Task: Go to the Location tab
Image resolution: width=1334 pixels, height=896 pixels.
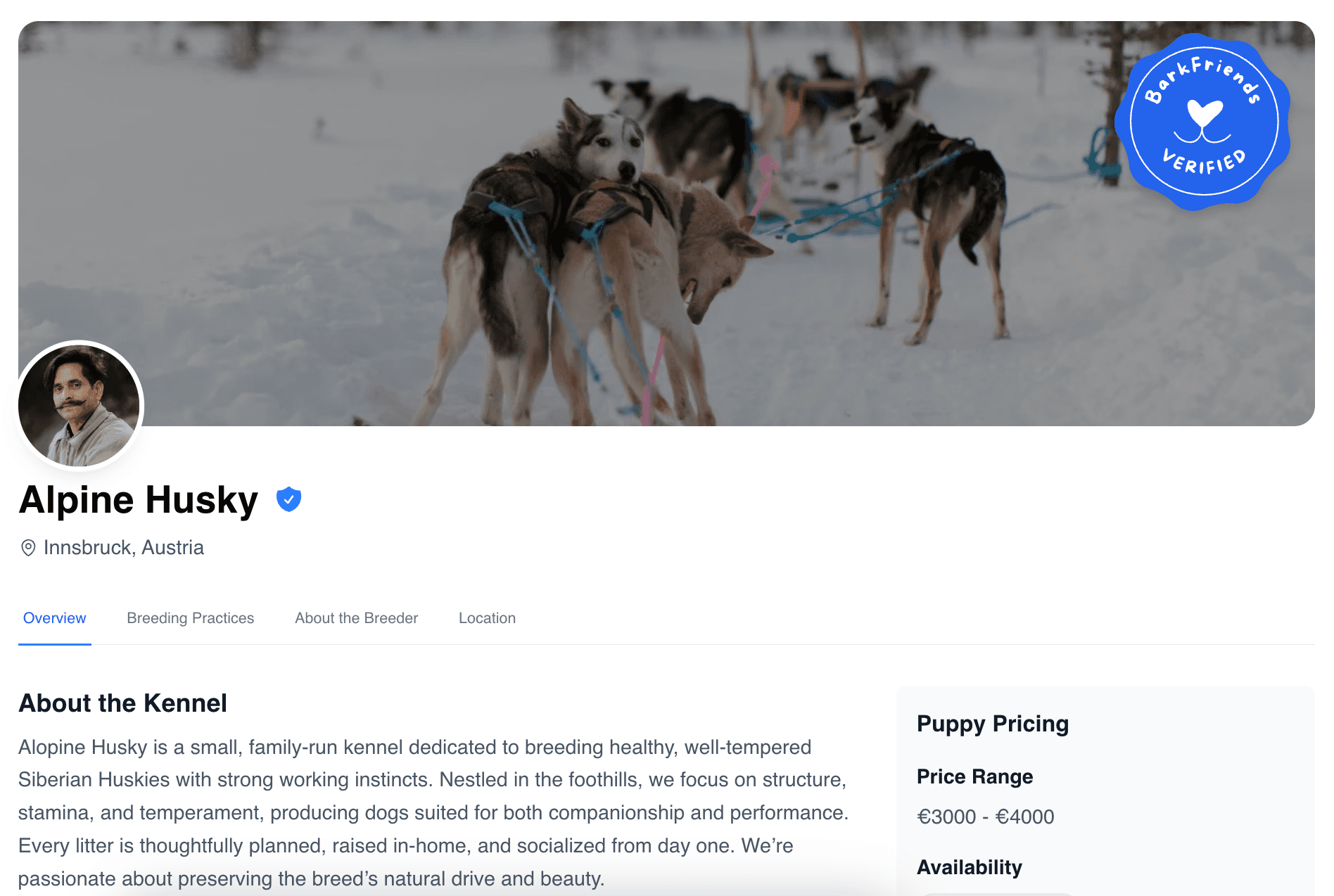Action: pyautogui.click(x=488, y=618)
